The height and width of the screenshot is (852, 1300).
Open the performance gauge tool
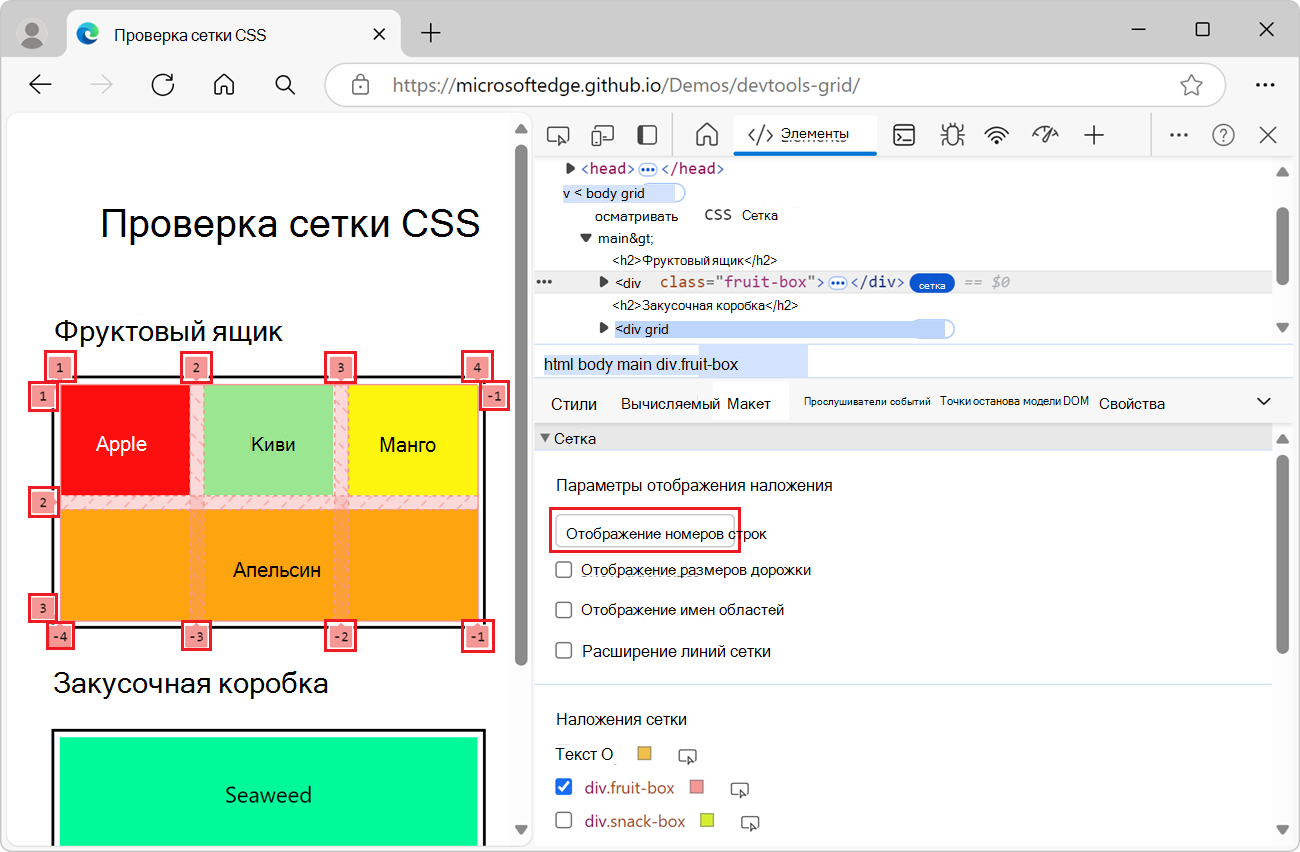1045,134
